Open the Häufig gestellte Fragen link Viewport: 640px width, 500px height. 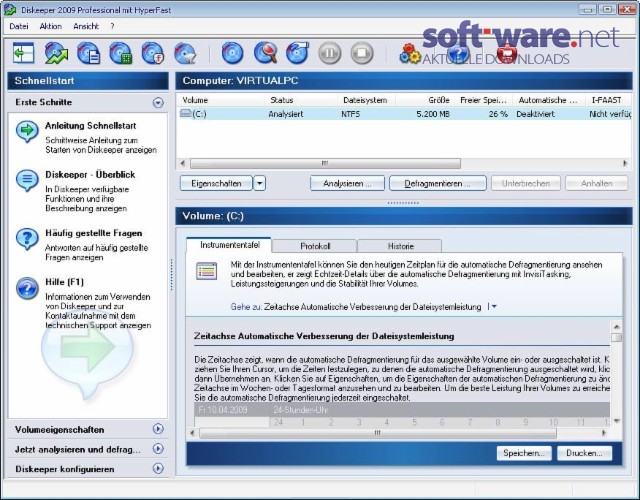94,233
